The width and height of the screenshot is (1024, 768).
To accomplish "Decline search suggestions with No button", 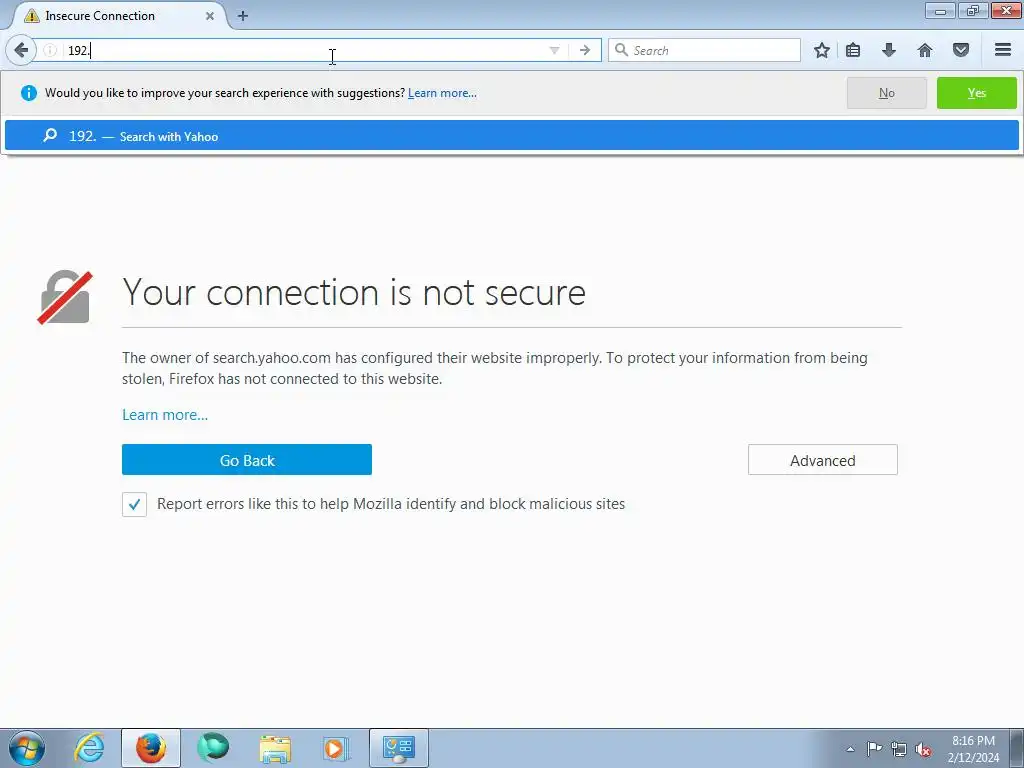I will click(886, 93).
